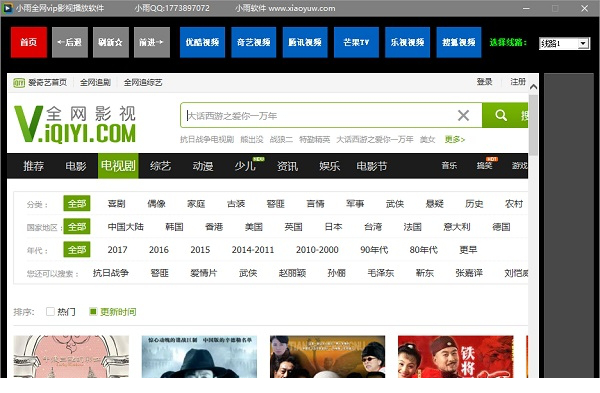Search related keyword 赵丽颖
This screenshot has height=393, width=600.
pos(292,273)
